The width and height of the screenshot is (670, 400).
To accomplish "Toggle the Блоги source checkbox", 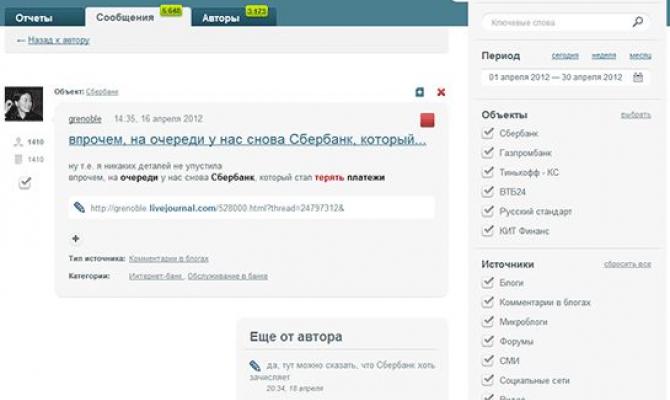I will coord(488,282).
